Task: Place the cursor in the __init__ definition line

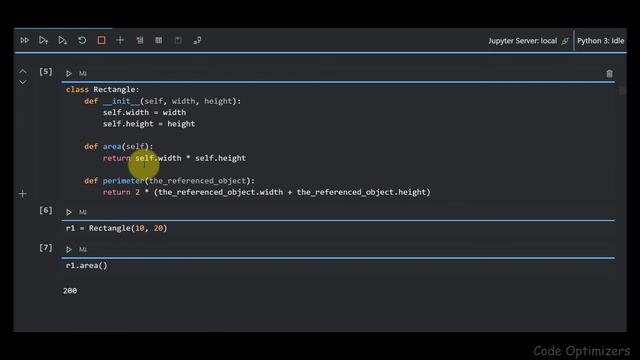Action: tap(162, 101)
